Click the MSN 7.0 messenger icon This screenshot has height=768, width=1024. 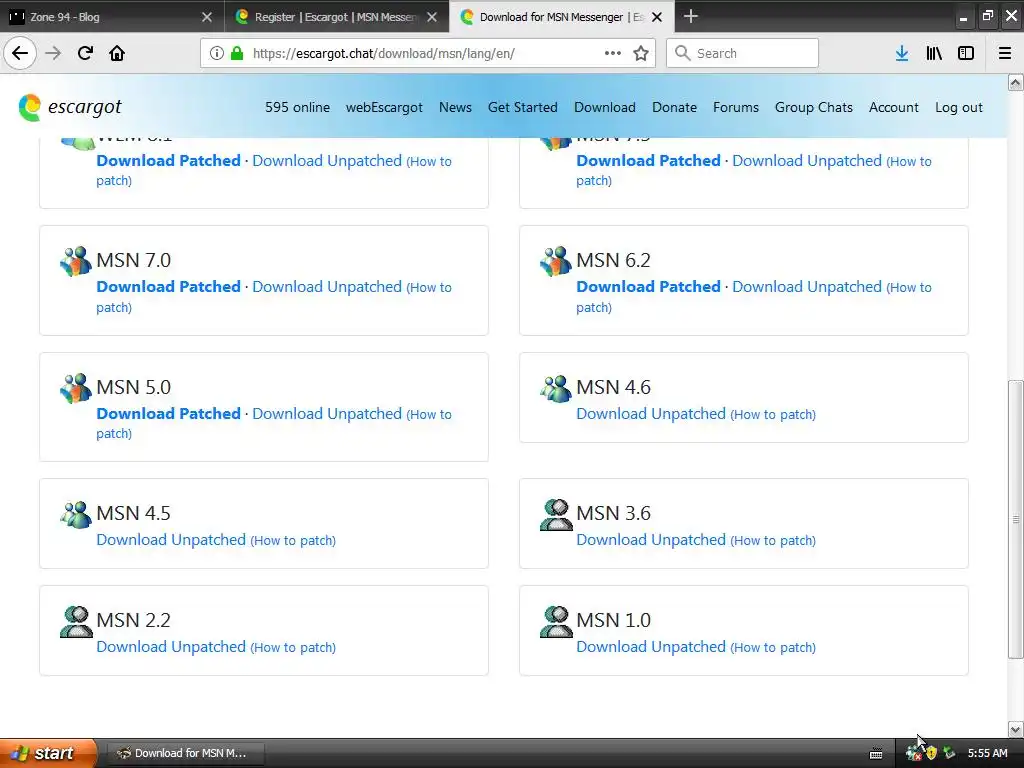(x=76, y=261)
